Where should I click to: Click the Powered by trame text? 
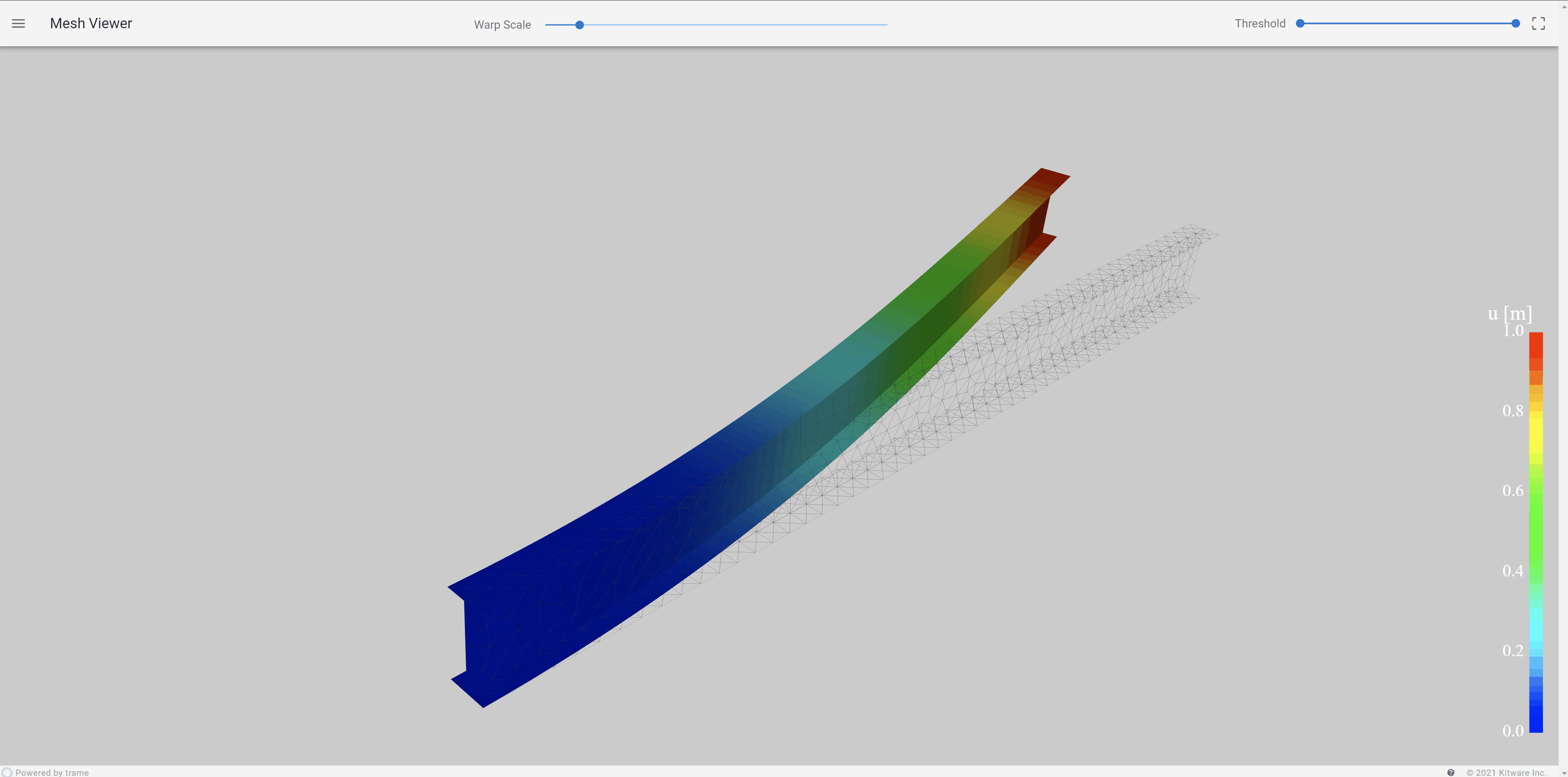pos(52,772)
